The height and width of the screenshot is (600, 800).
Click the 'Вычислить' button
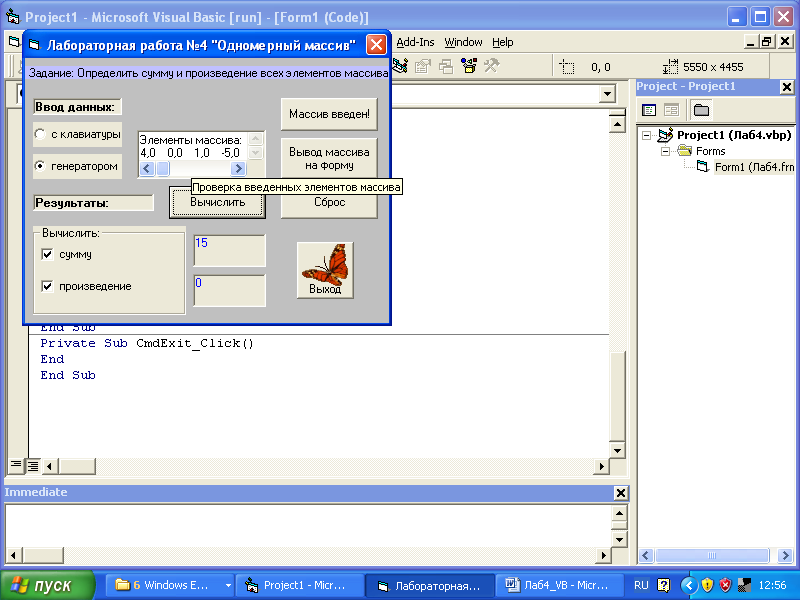217,202
